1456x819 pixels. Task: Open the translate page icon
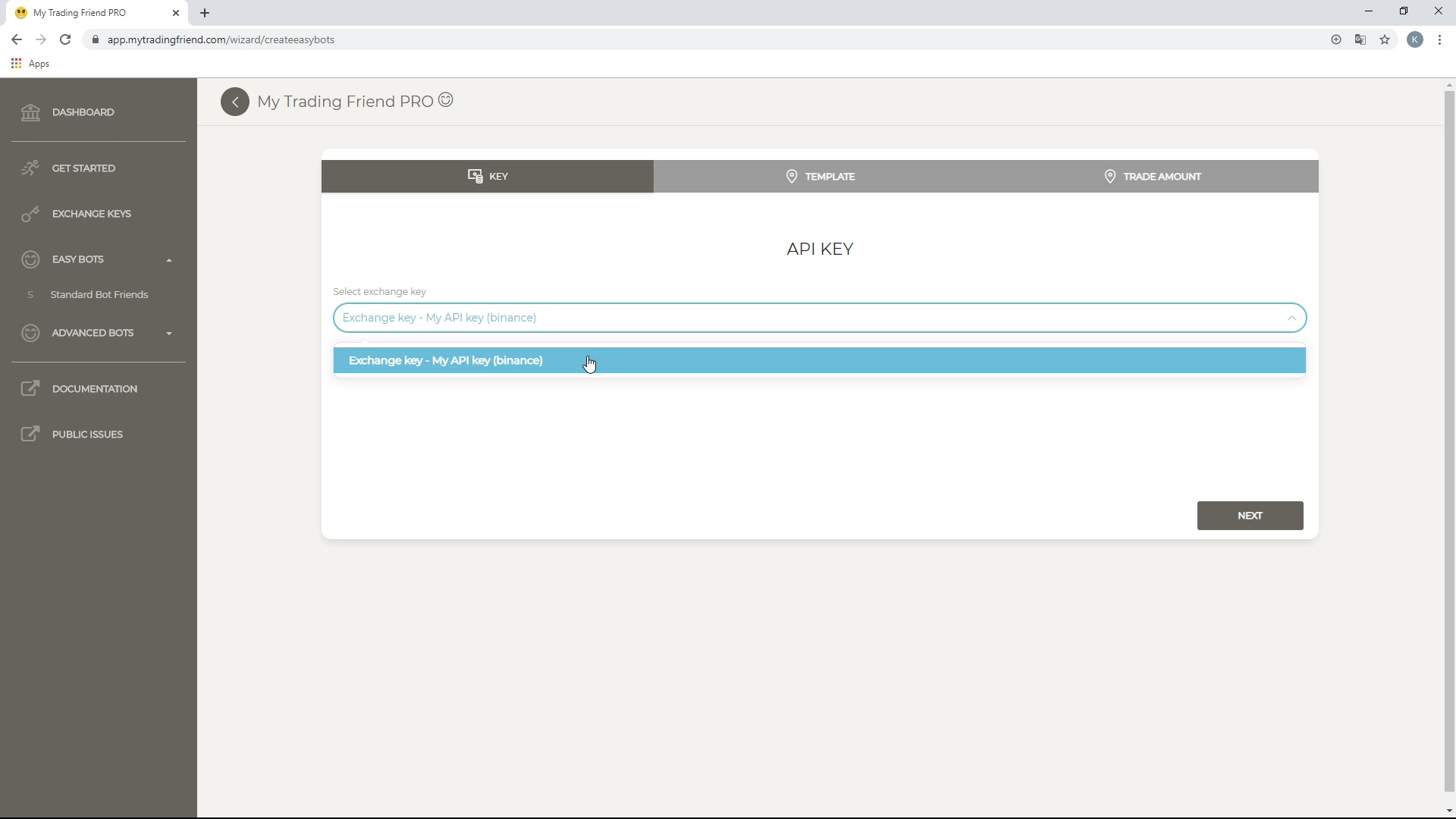1360,39
